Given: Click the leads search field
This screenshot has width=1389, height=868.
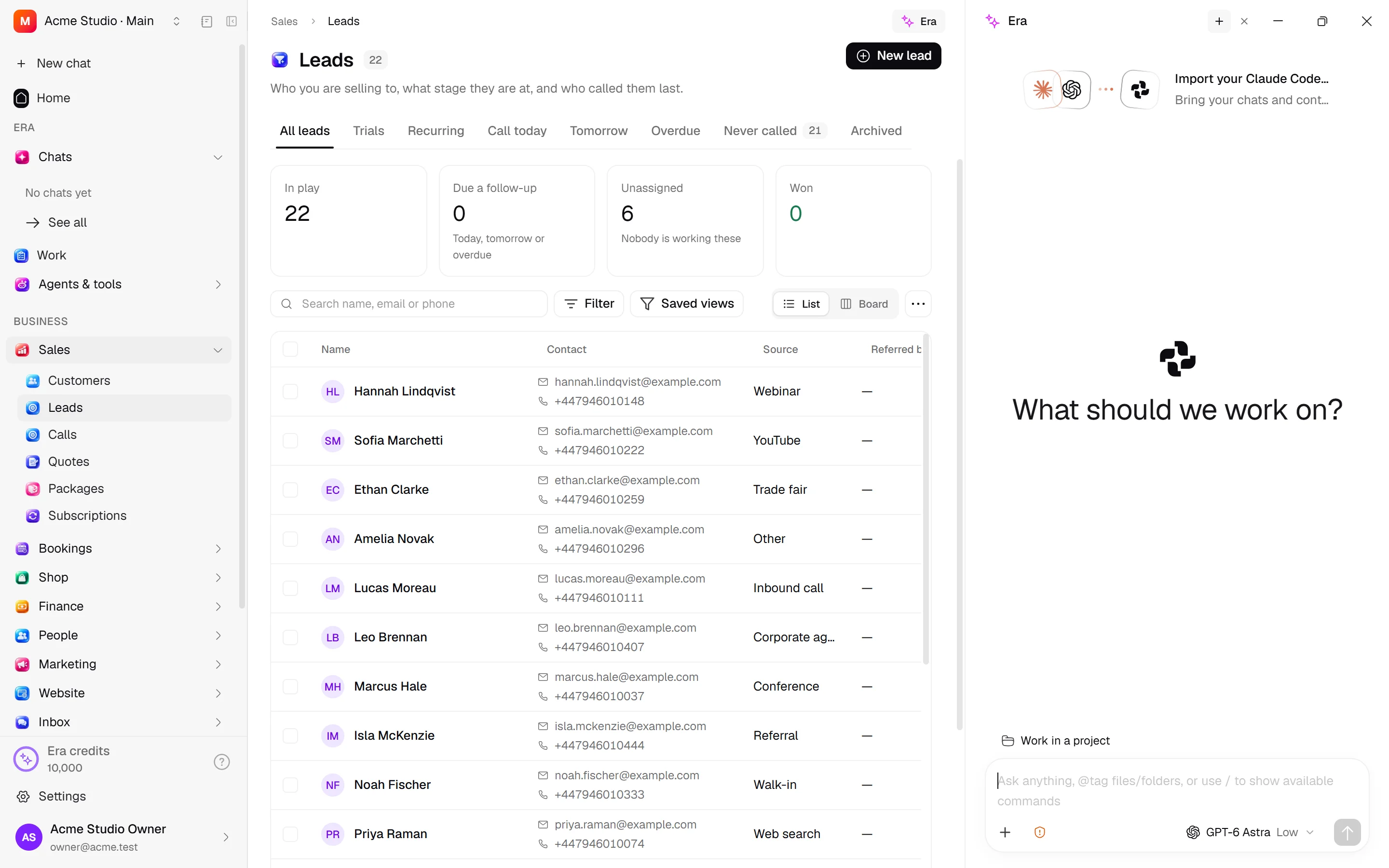Looking at the screenshot, I should (409, 304).
